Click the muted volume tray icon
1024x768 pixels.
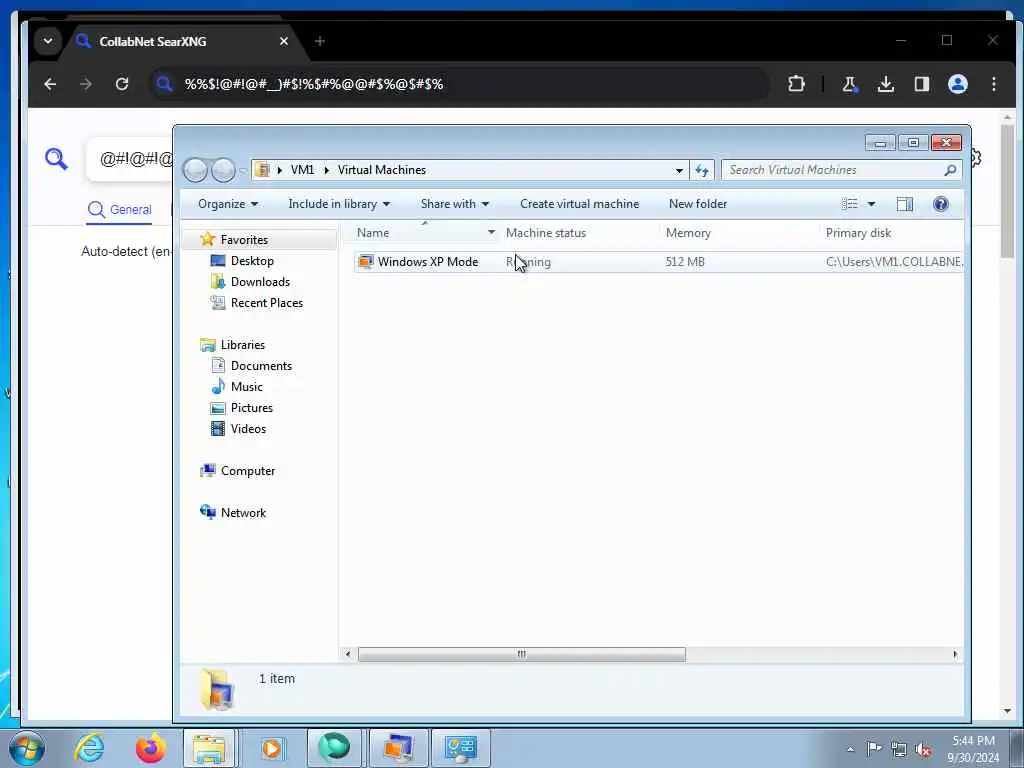pyautogui.click(x=923, y=749)
